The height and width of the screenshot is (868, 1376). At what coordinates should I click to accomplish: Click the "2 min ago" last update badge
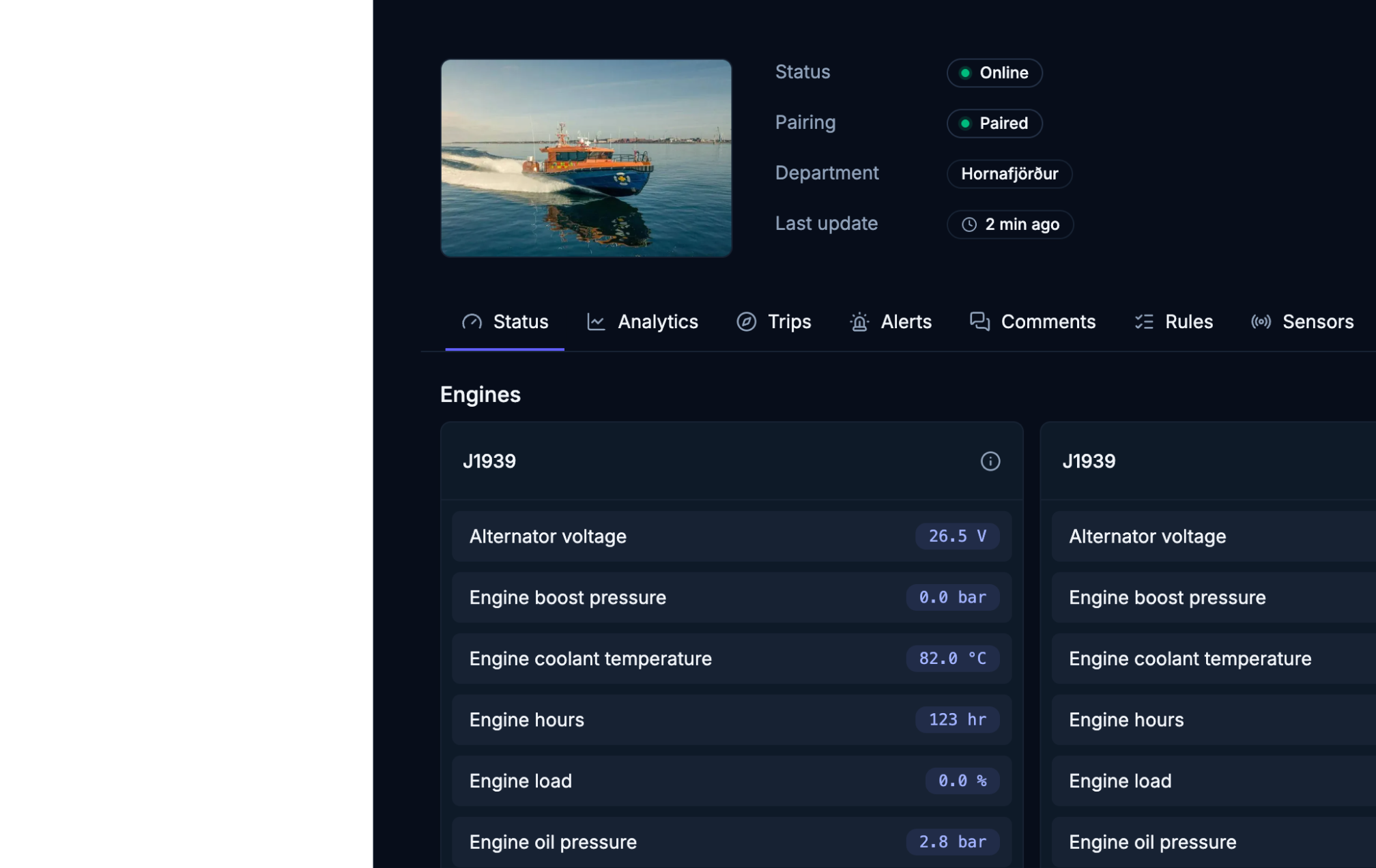(1010, 224)
